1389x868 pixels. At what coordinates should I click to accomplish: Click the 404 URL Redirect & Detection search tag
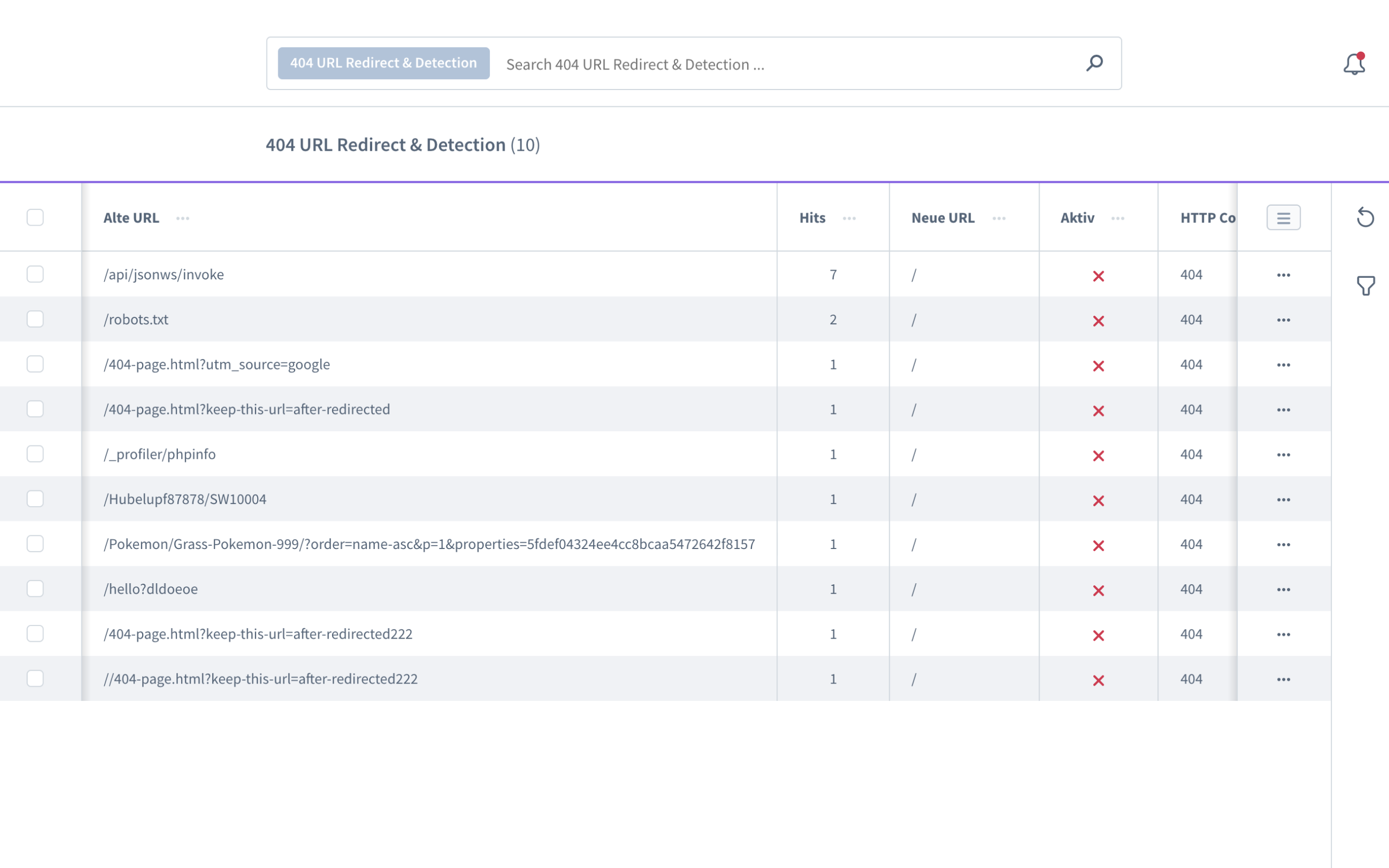tap(384, 63)
